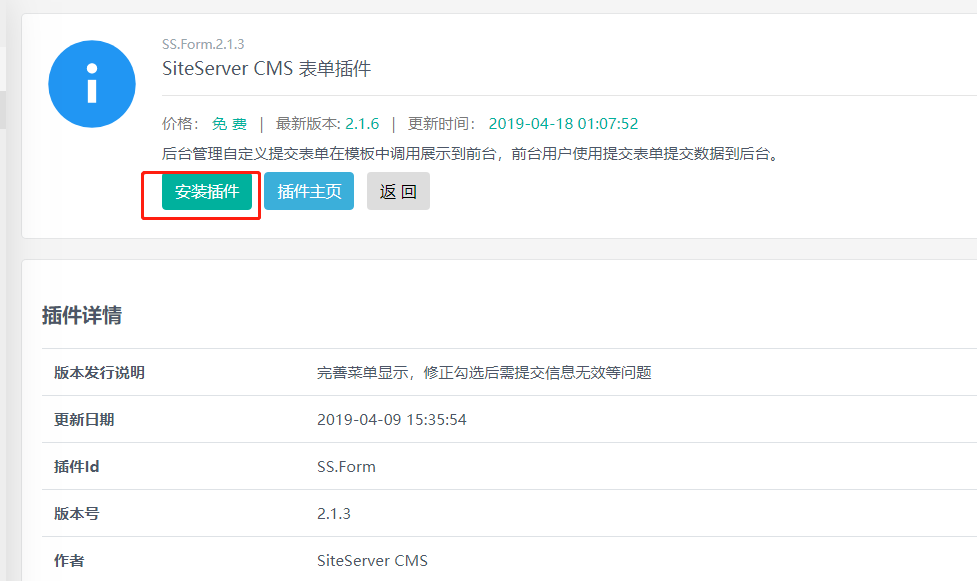Click the SS.Form plugin id value
Screen dimensions: 977x581
[346, 467]
